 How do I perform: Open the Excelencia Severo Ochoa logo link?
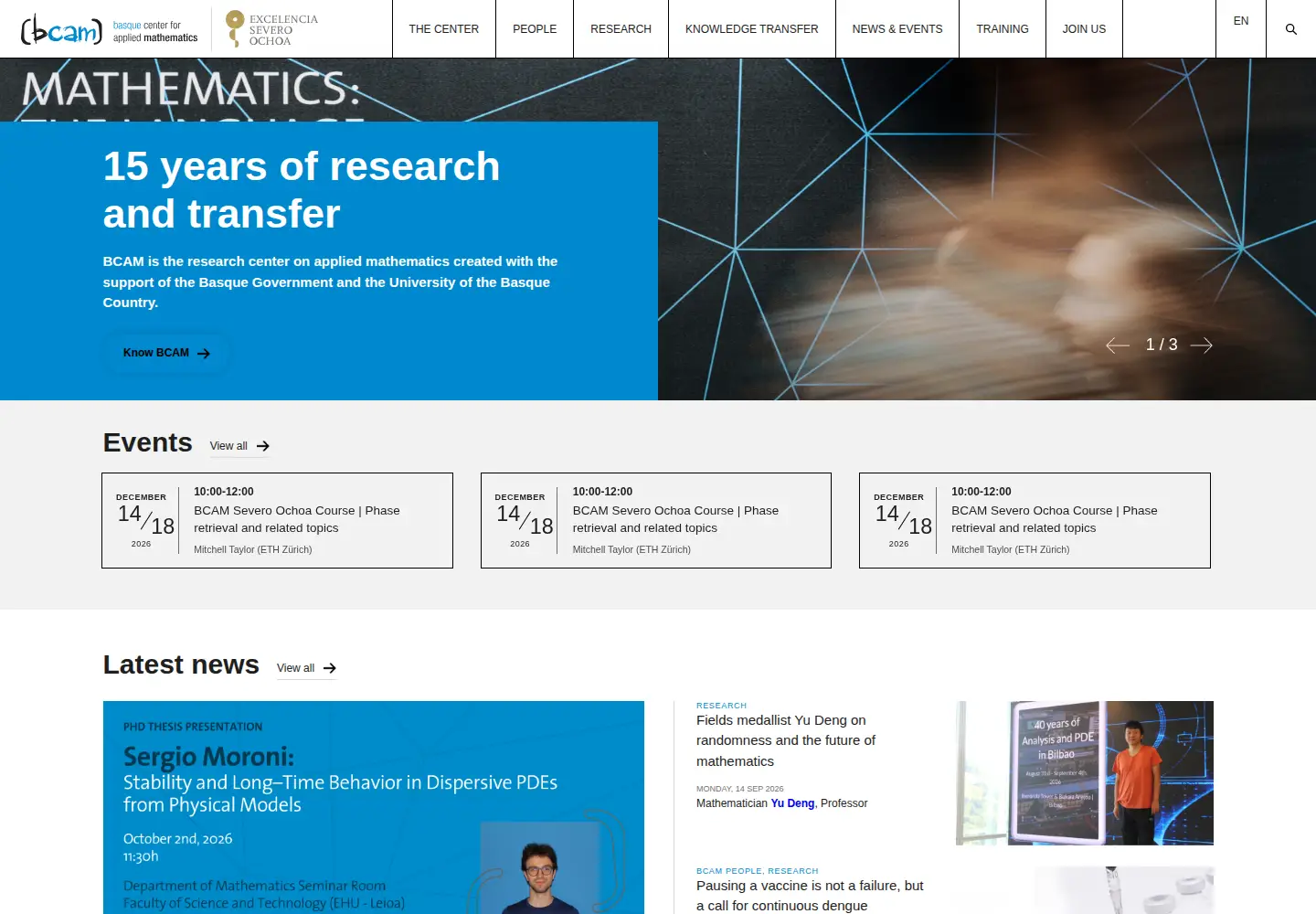(x=271, y=29)
